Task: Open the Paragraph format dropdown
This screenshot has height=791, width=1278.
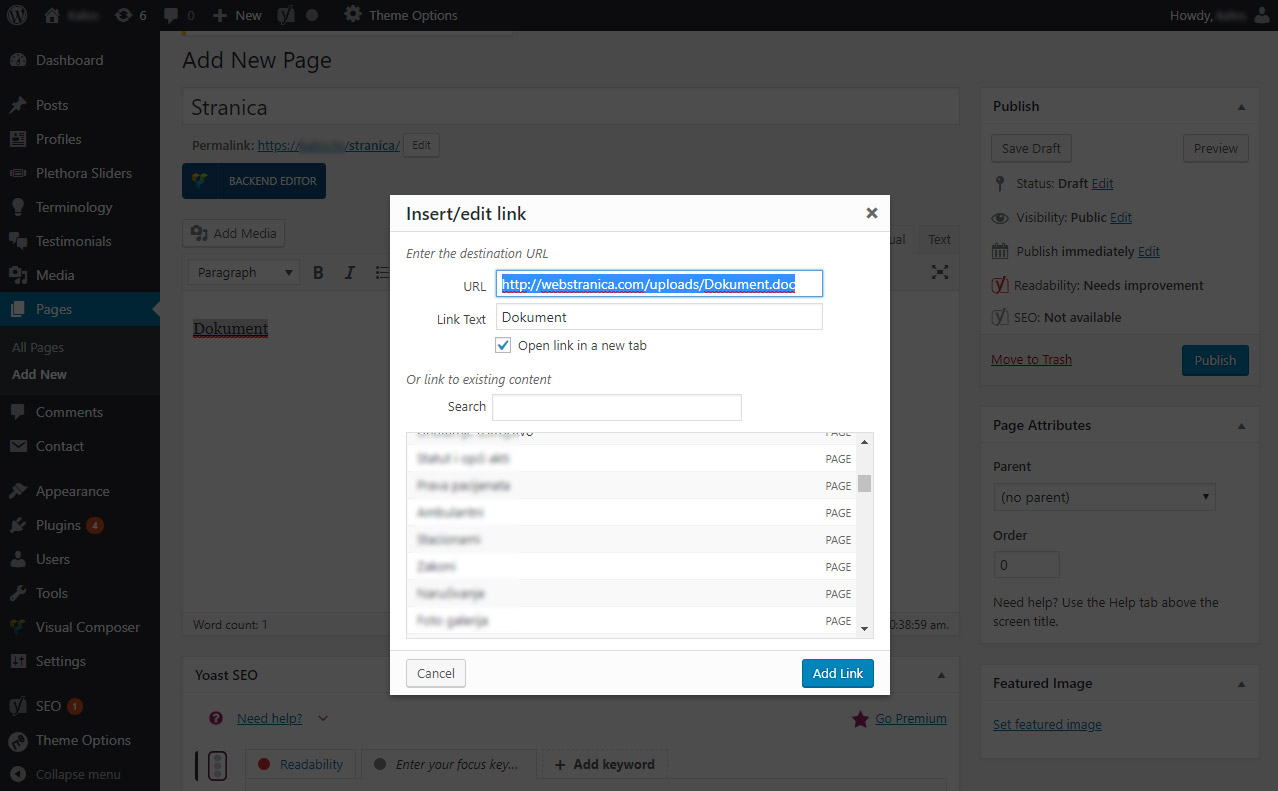Action: pos(245,273)
